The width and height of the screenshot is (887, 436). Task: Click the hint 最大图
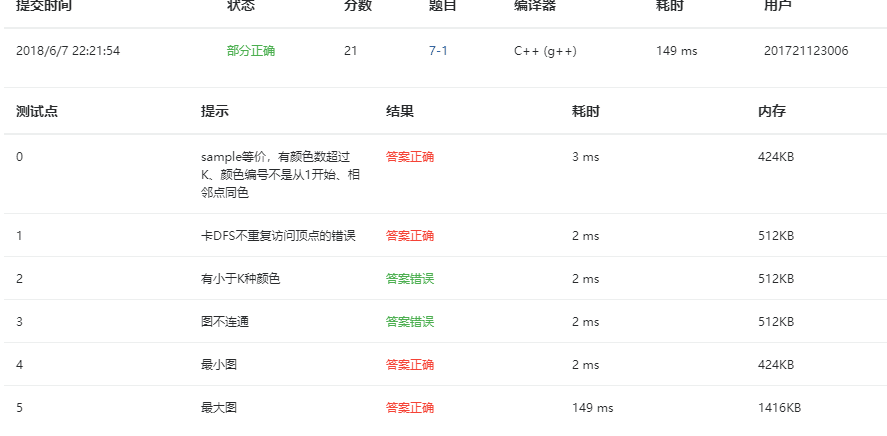click(x=218, y=408)
